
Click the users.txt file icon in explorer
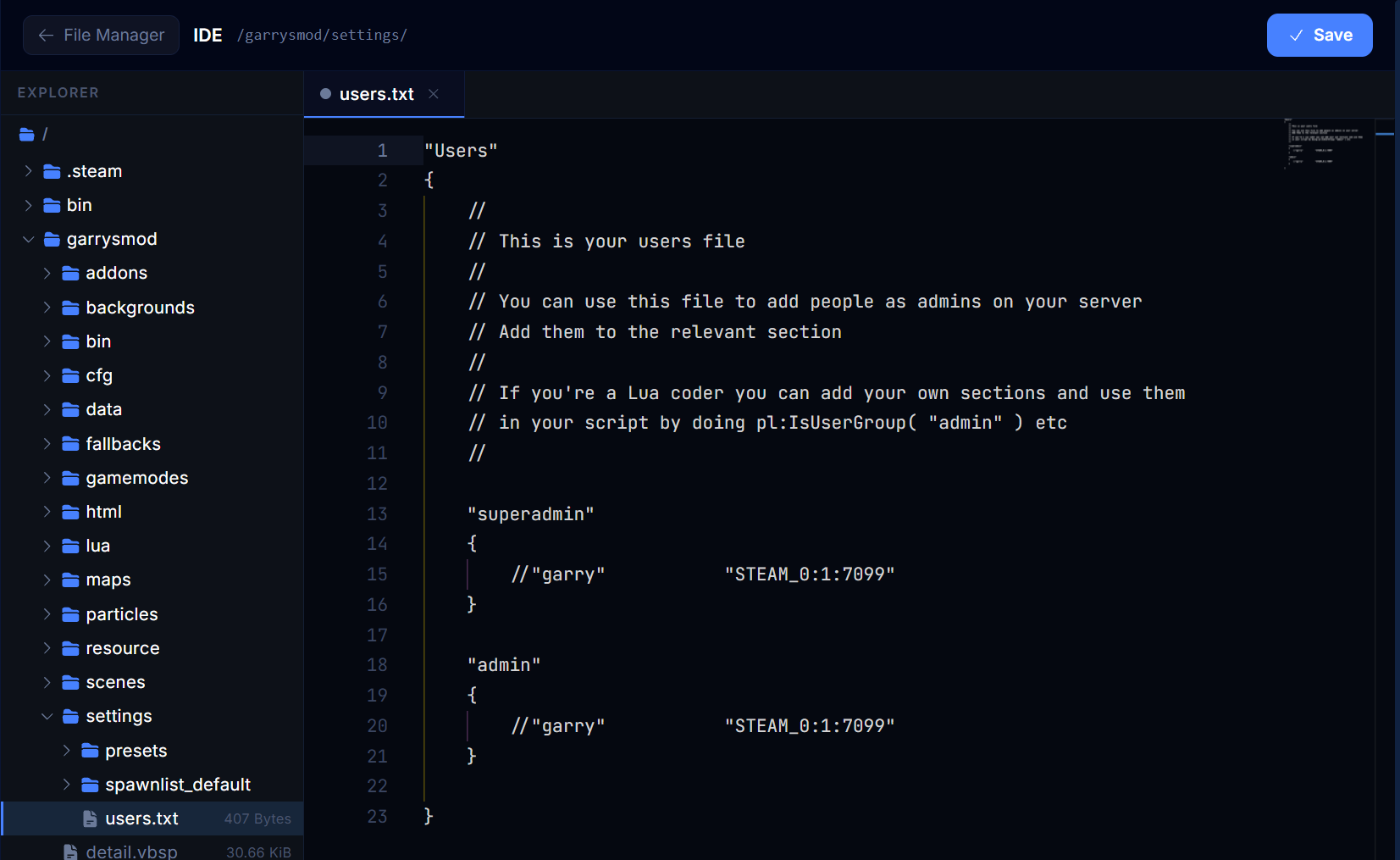(89, 818)
